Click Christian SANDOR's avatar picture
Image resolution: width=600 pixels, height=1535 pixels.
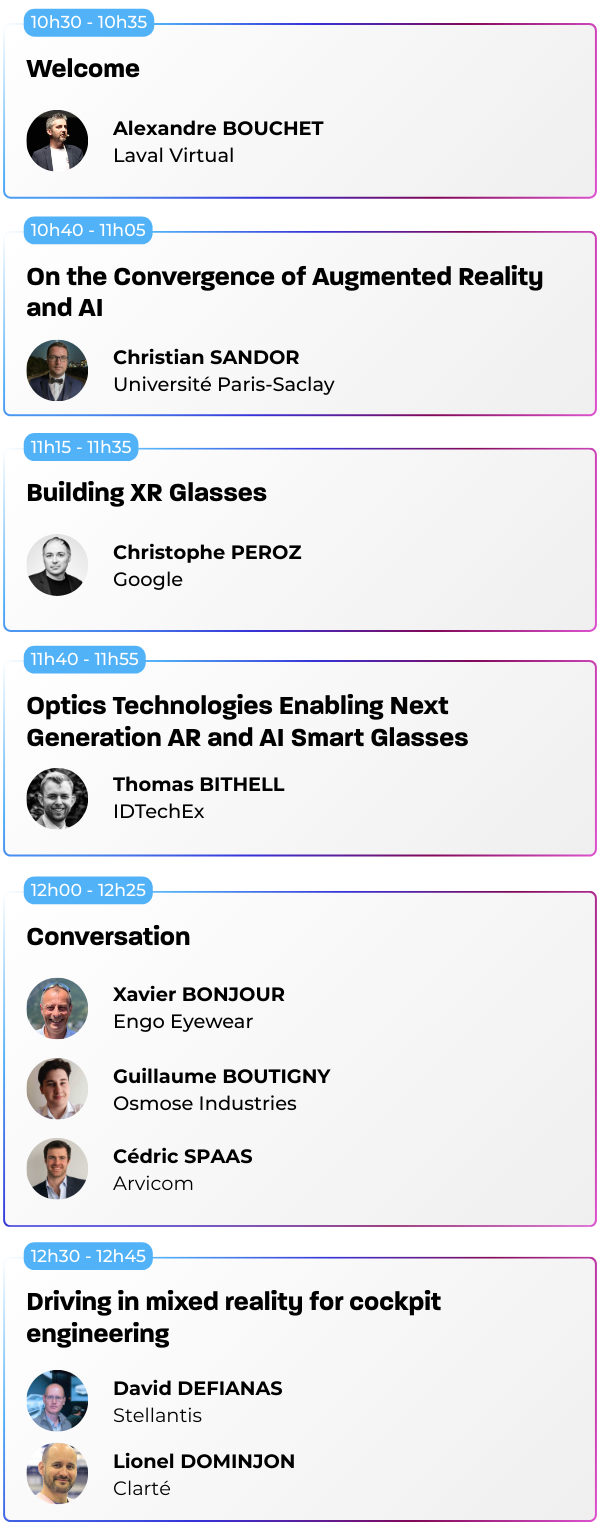57,370
